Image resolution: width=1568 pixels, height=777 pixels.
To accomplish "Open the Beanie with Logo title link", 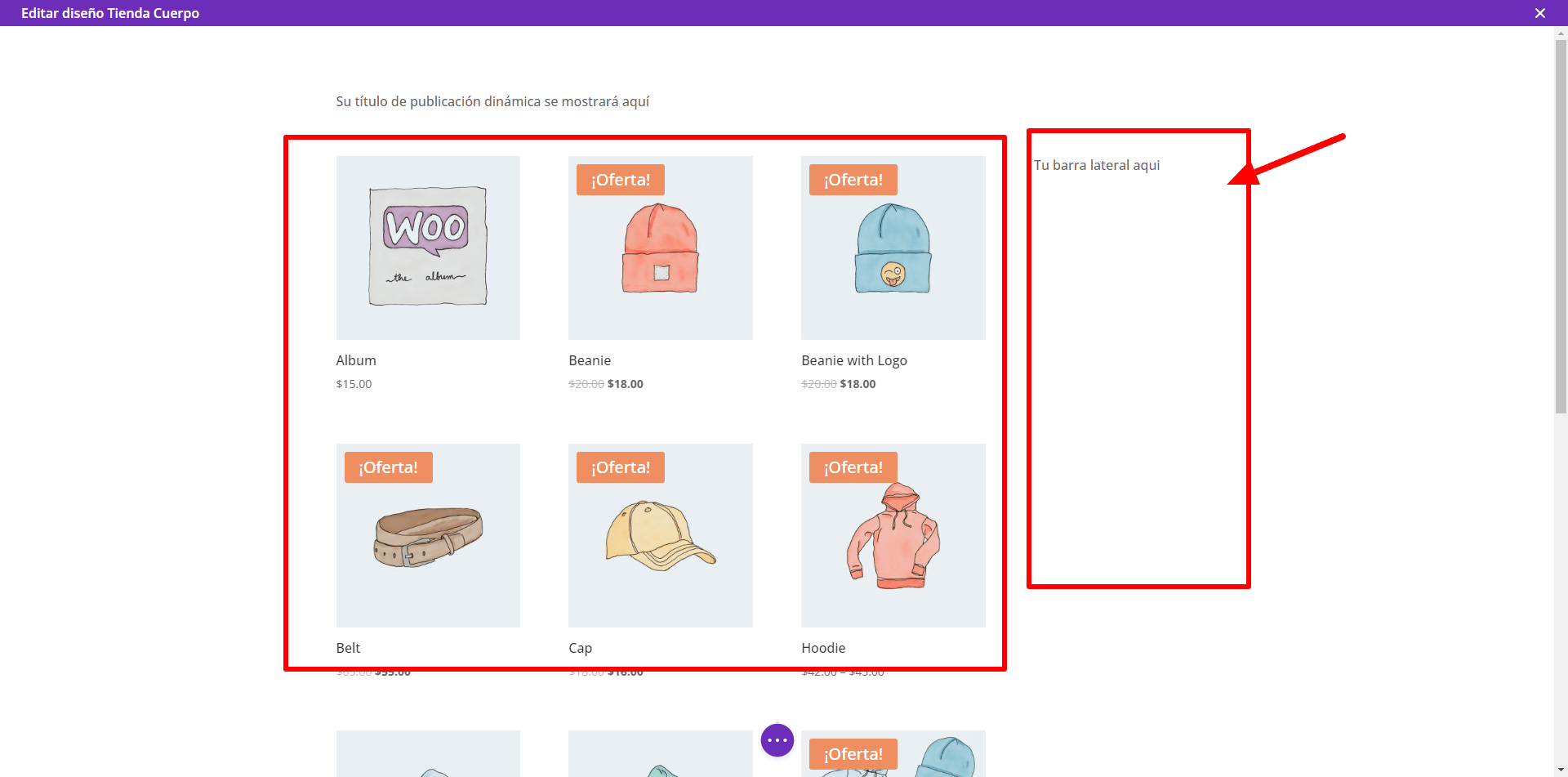I will (854, 360).
